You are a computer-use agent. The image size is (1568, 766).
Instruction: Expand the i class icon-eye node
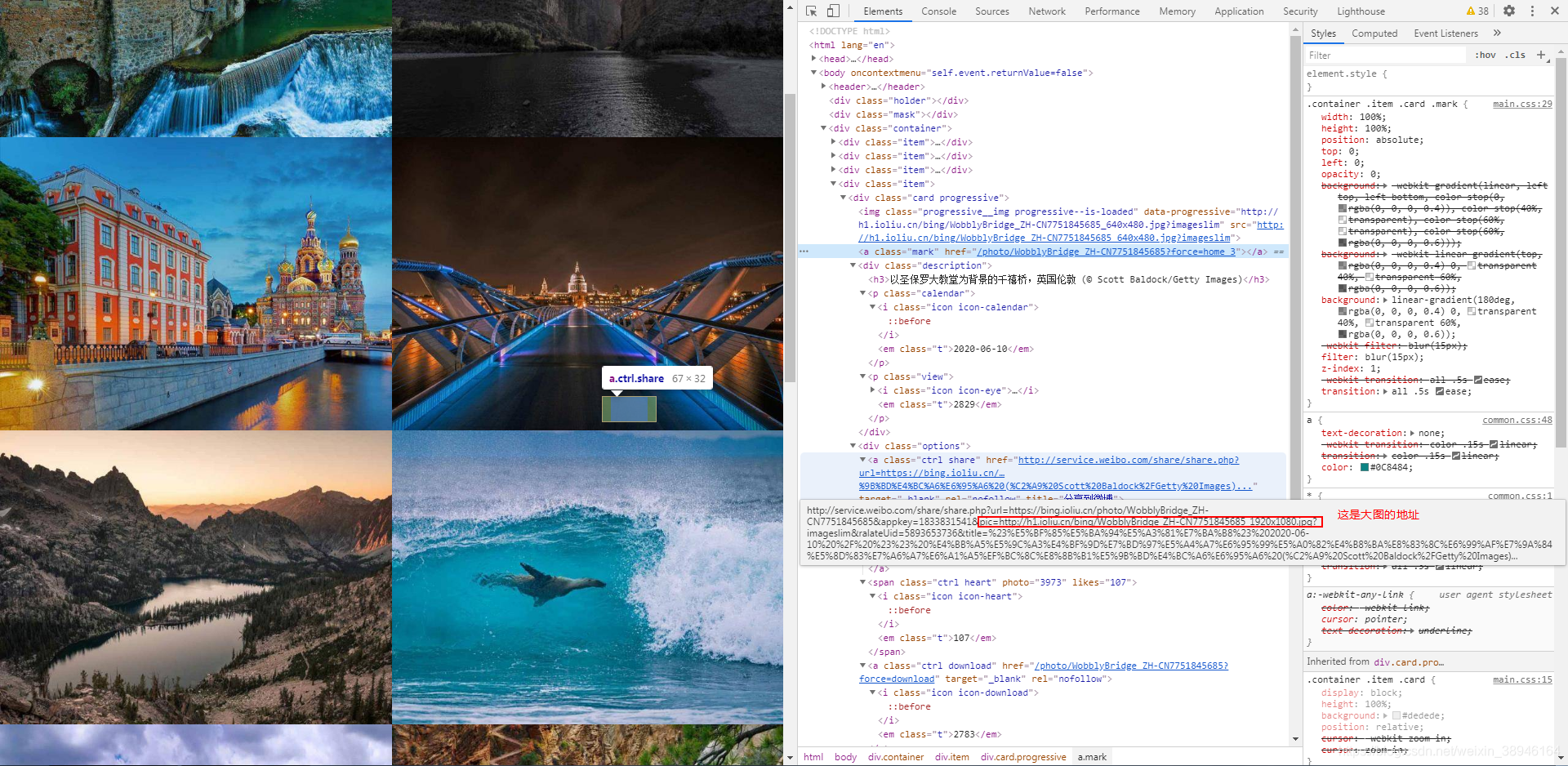point(872,390)
